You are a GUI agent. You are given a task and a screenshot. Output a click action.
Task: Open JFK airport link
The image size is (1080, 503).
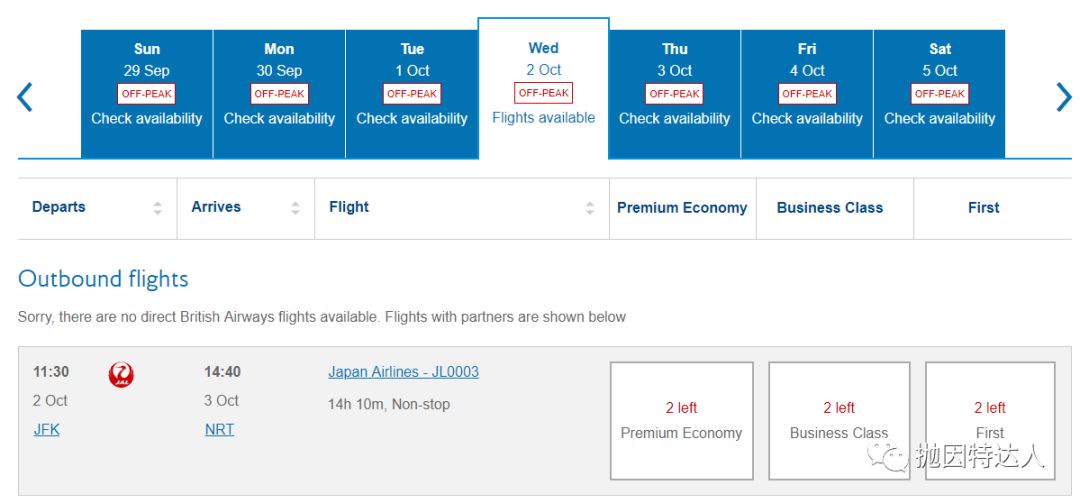[x=46, y=430]
